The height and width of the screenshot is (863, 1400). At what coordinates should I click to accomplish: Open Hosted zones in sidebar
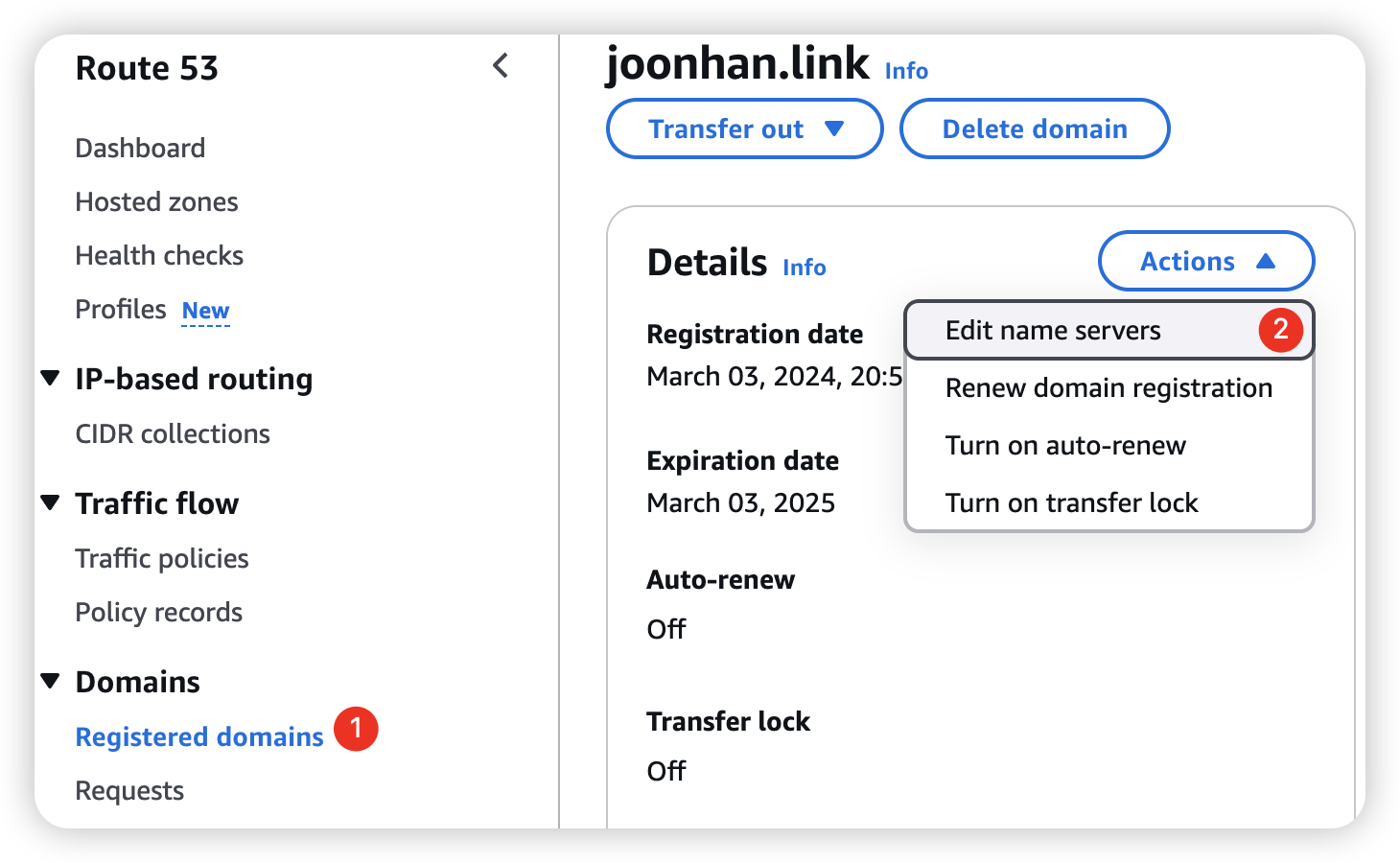(156, 202)
